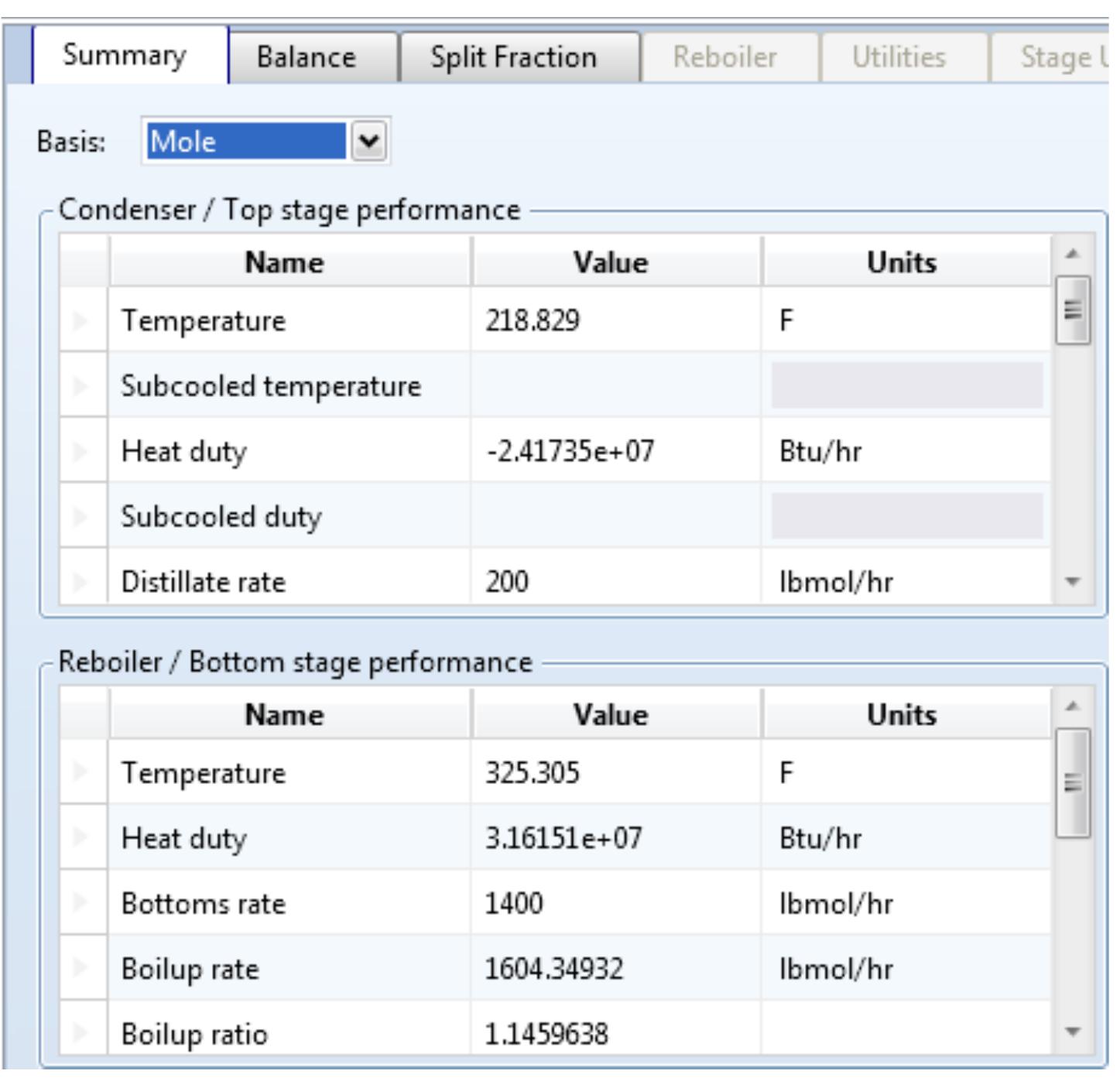The image size is (1120, 1081).
Task: Click the Boilup rate row marker arrow
Action: (82, 968)
